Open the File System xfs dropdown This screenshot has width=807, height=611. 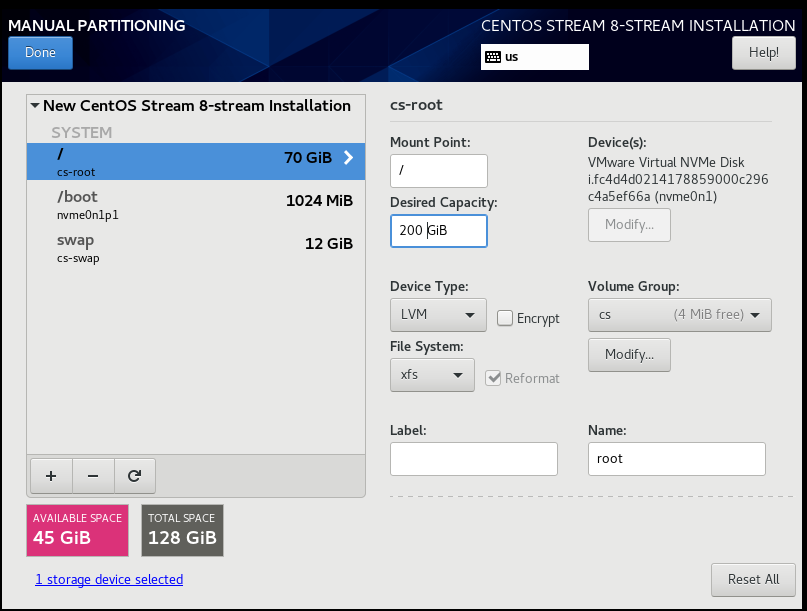432,375
